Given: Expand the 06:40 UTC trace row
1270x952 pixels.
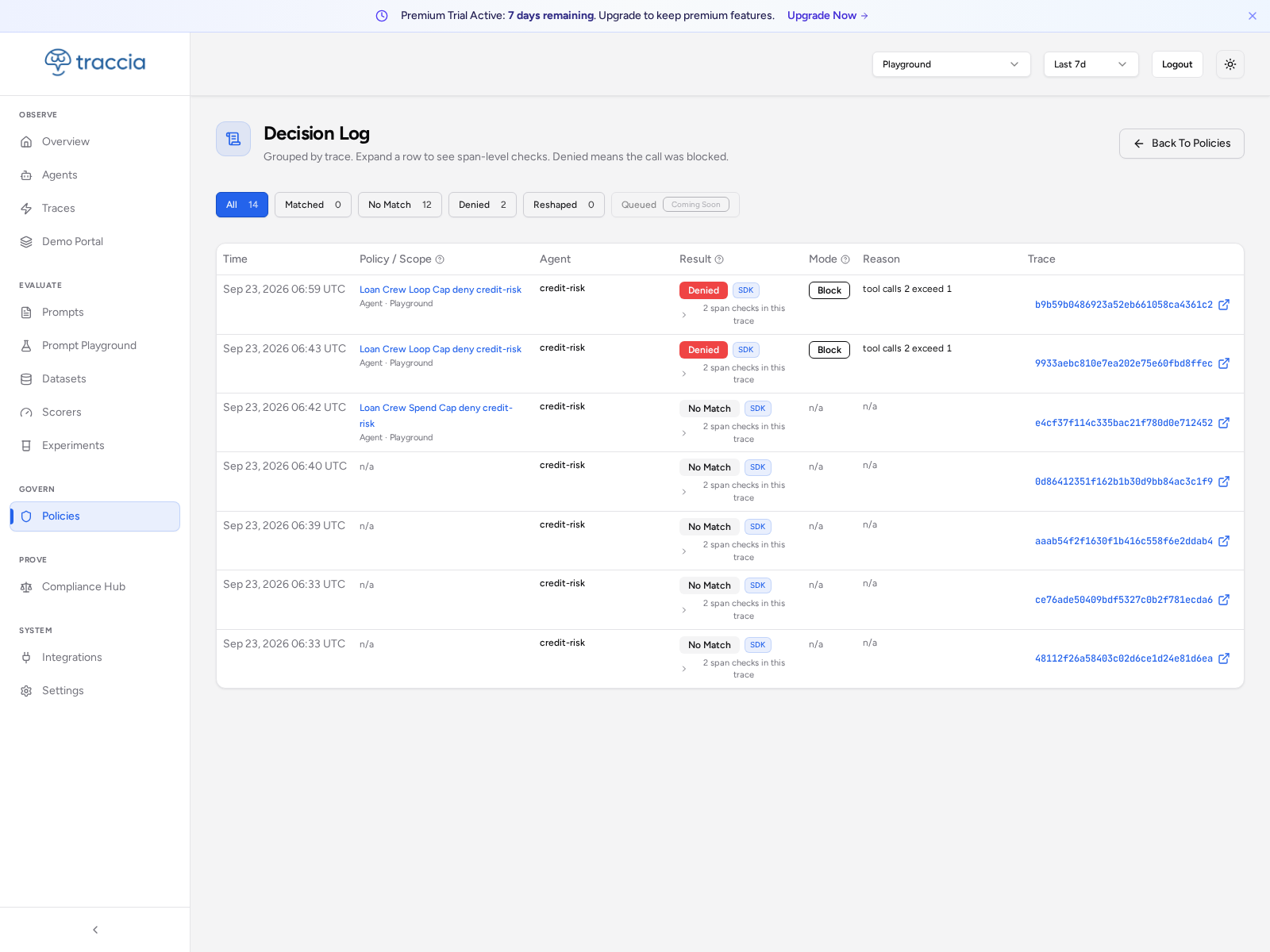Looking at the screenshot, I should click(684, 492).
